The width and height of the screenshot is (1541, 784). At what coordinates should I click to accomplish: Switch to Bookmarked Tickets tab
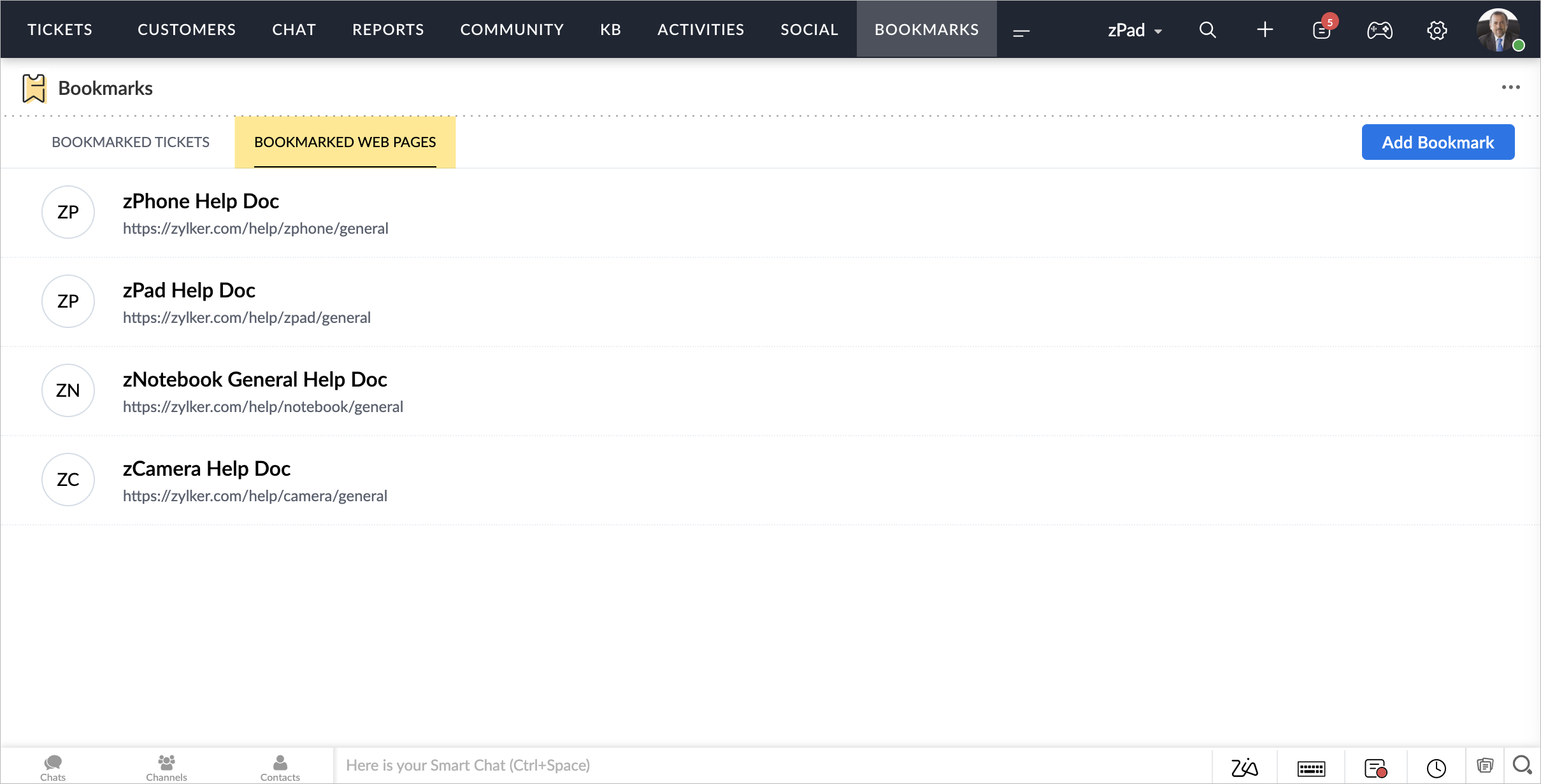click(131, 142)
